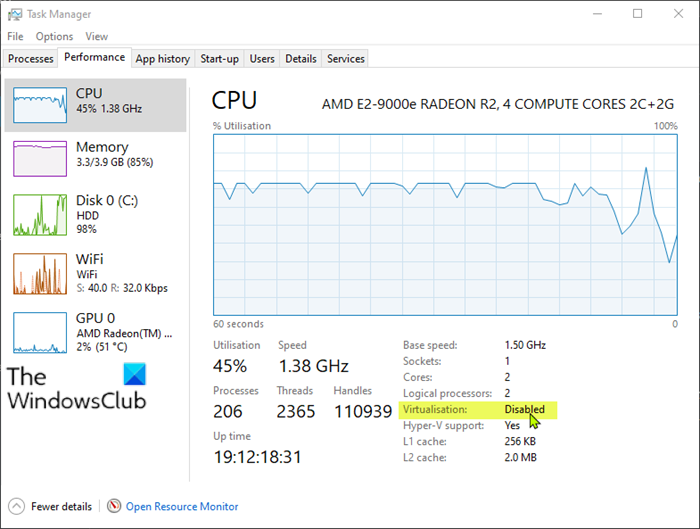The width and height of the screenshot is (700, 529).
Task: Click the CPU utilisation graph area
Action: 445,225
